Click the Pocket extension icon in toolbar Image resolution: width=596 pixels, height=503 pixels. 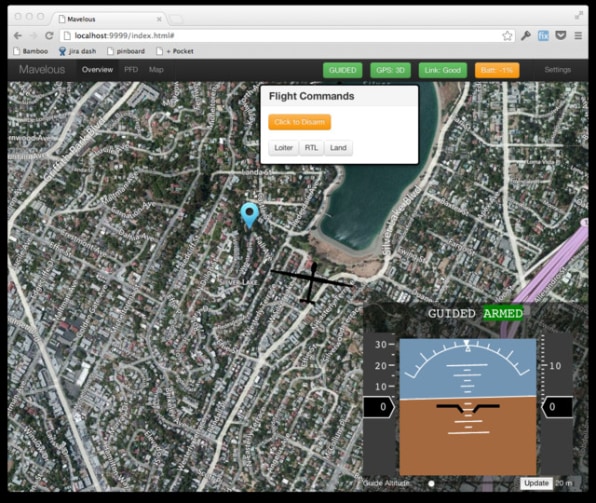561,36
